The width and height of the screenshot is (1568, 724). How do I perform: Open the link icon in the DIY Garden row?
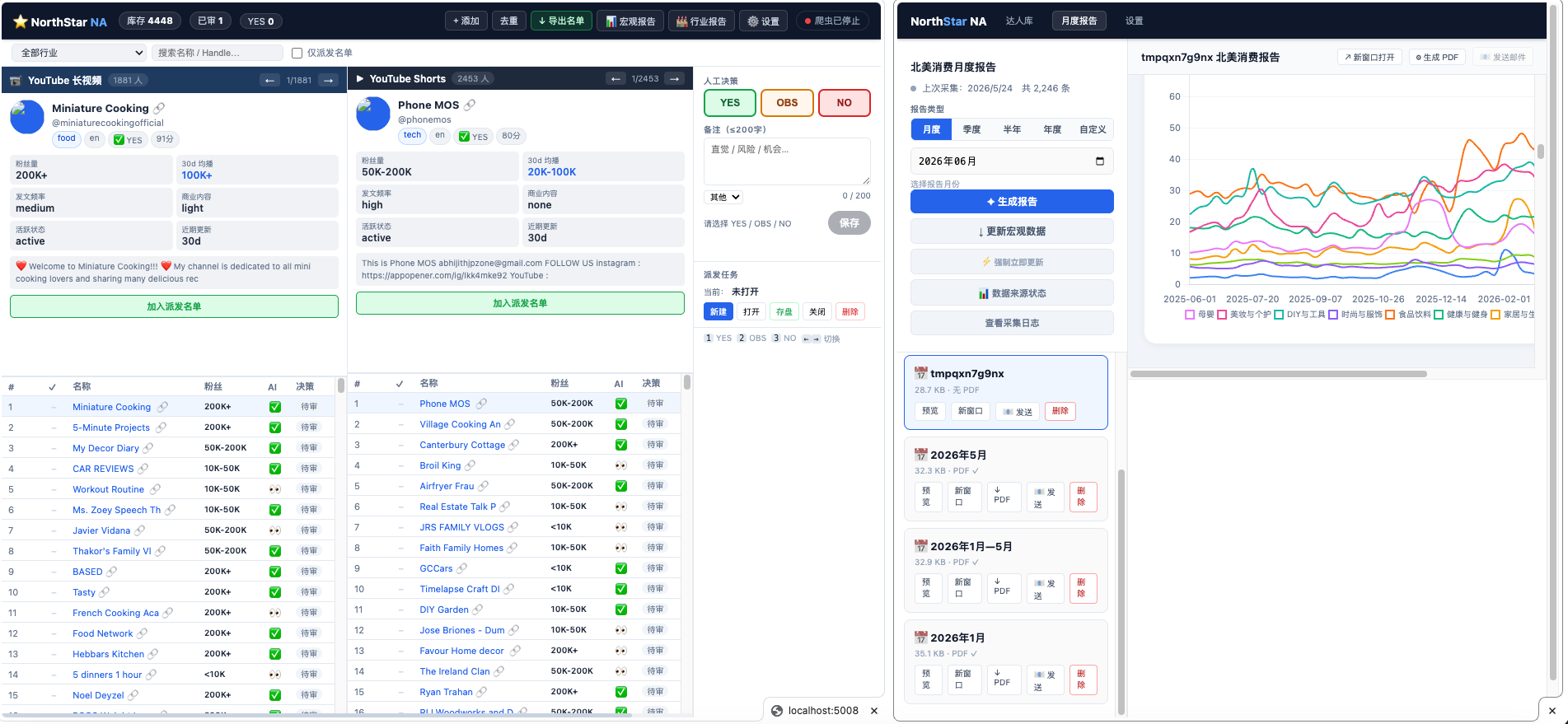click(x=478, y=610)
